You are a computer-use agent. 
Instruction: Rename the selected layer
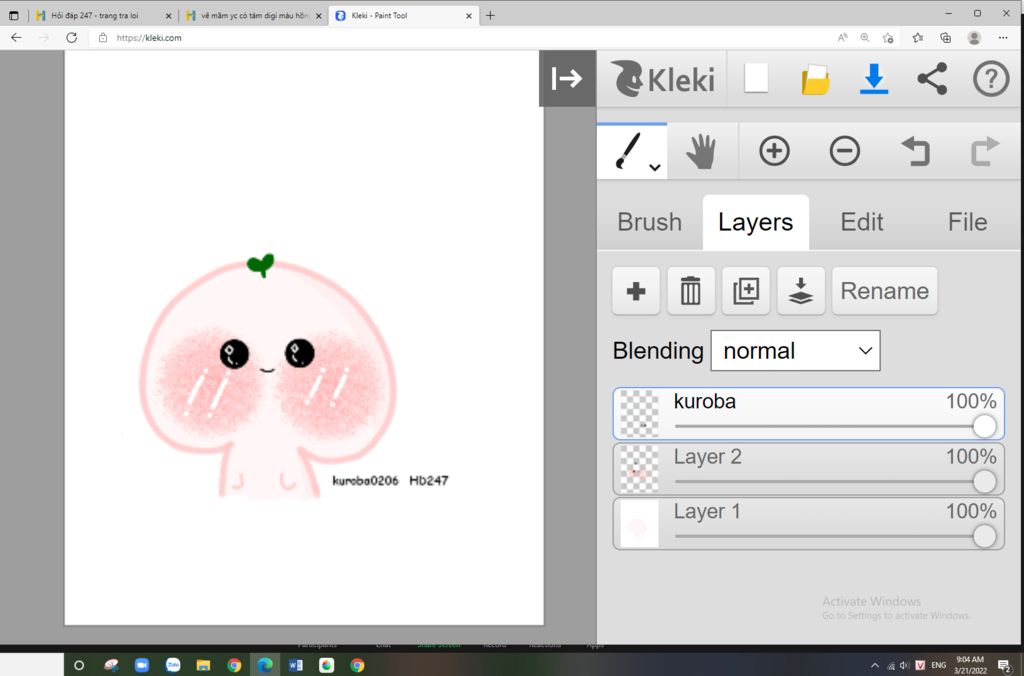[884, 291]
